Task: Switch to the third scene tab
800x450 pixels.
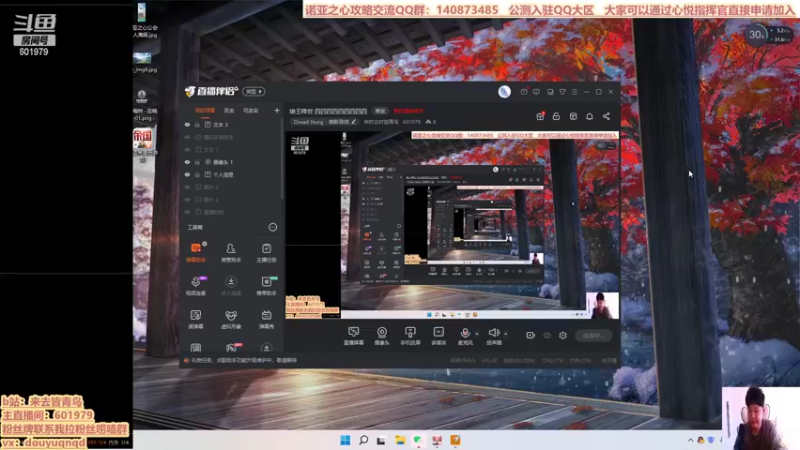Action: point(251,110)
